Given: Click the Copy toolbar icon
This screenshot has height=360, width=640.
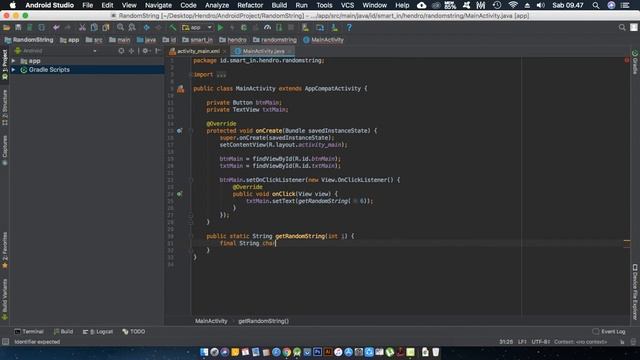Looking at the screenshot, I should click(x=94, y=27).
